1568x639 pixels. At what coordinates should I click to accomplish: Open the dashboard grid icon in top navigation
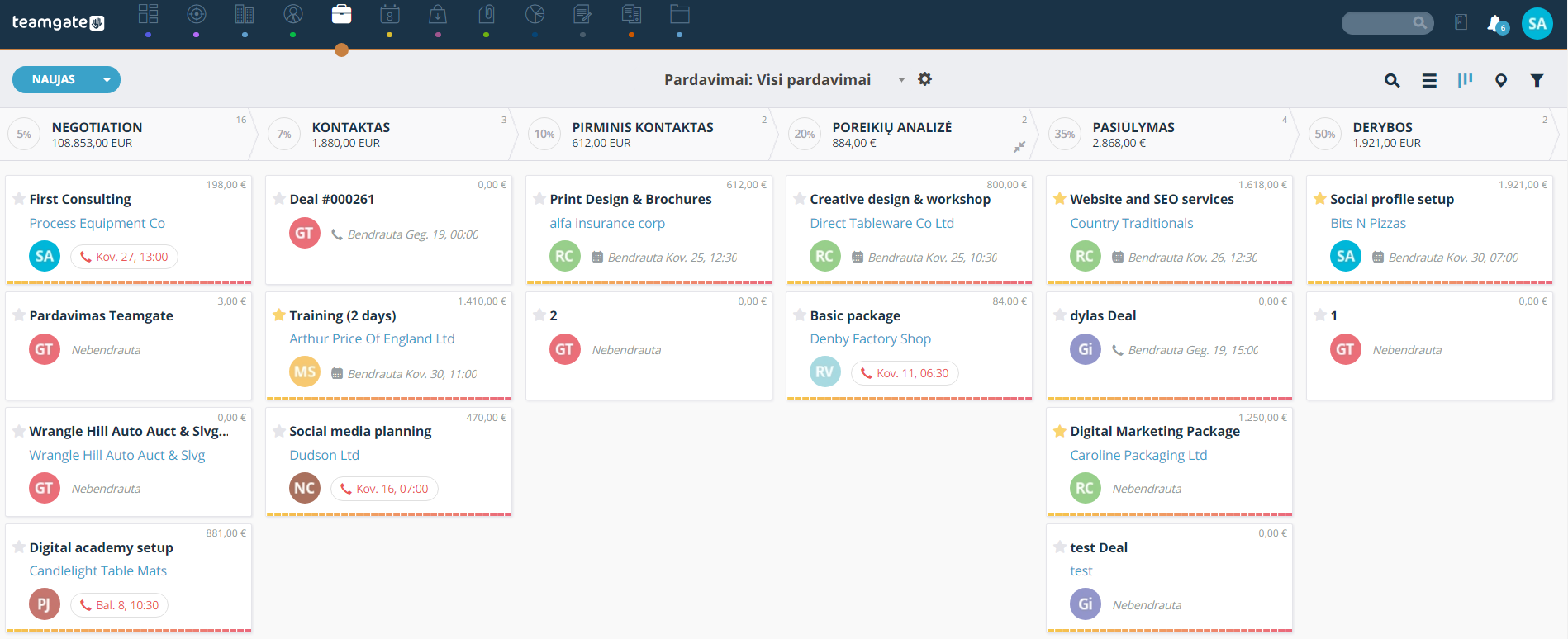(x=148, y=14)
